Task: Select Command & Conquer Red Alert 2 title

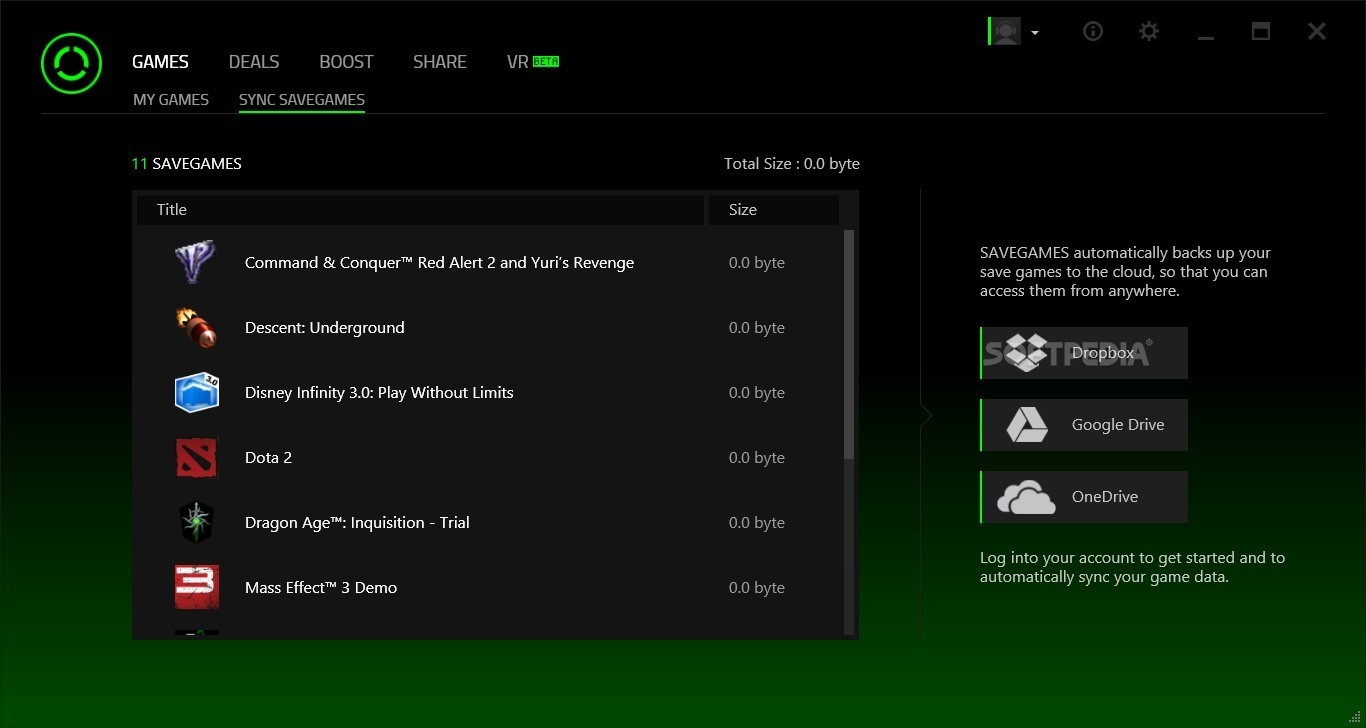Action: click(x=439, y=263)
